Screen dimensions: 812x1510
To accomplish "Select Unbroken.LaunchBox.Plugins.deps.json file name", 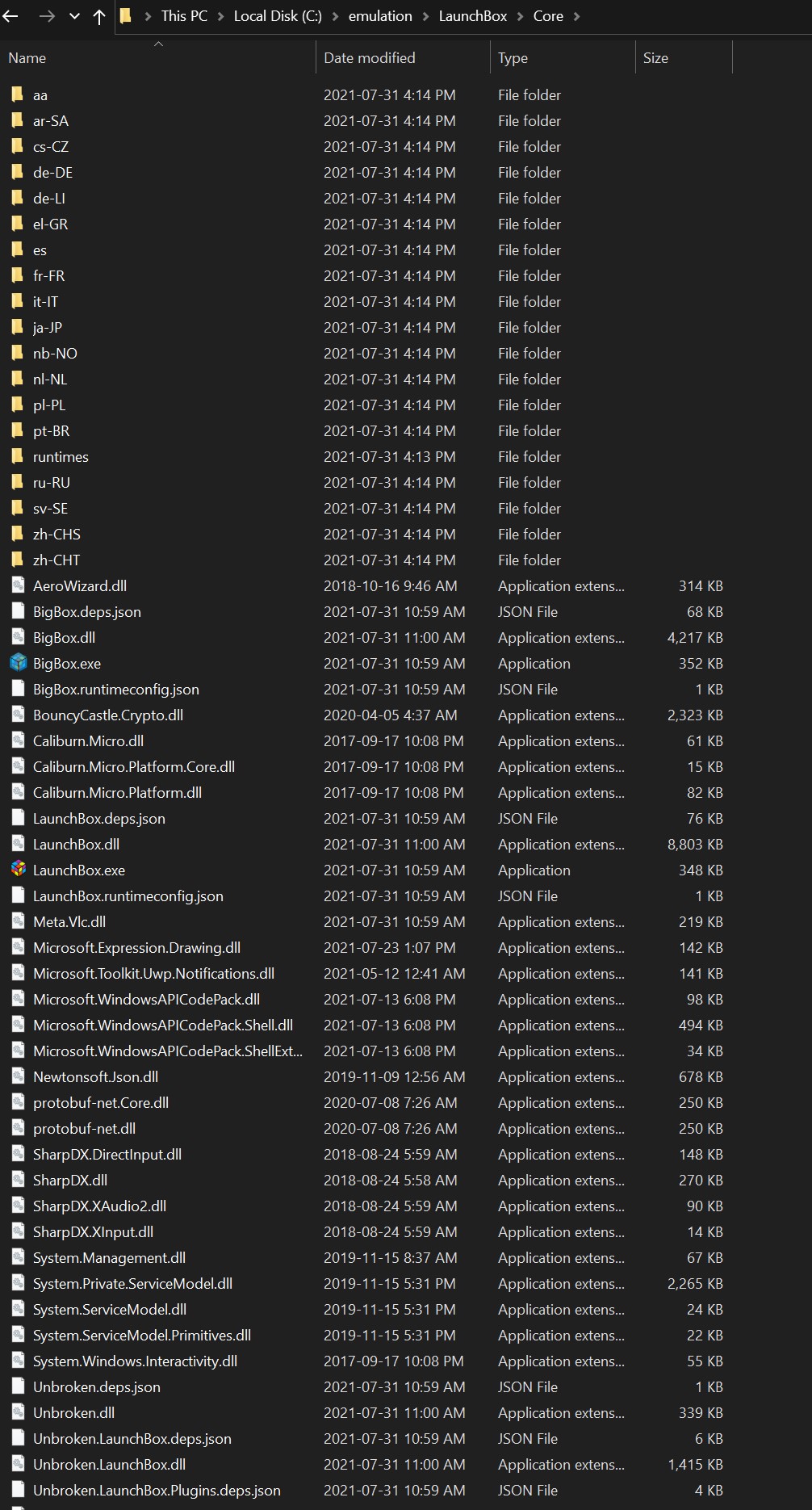I will (x=157, y=1491).
